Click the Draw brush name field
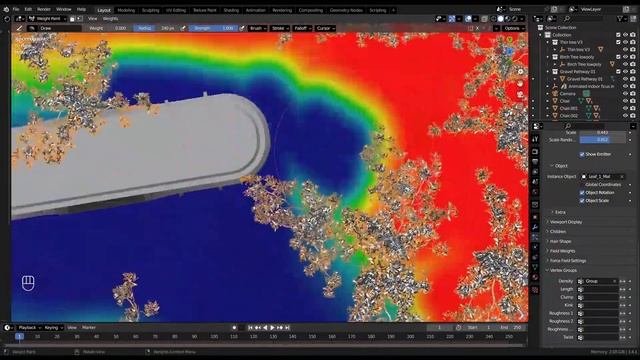The image size is (640, 360). pyautogui.click(x=60, y=28)
